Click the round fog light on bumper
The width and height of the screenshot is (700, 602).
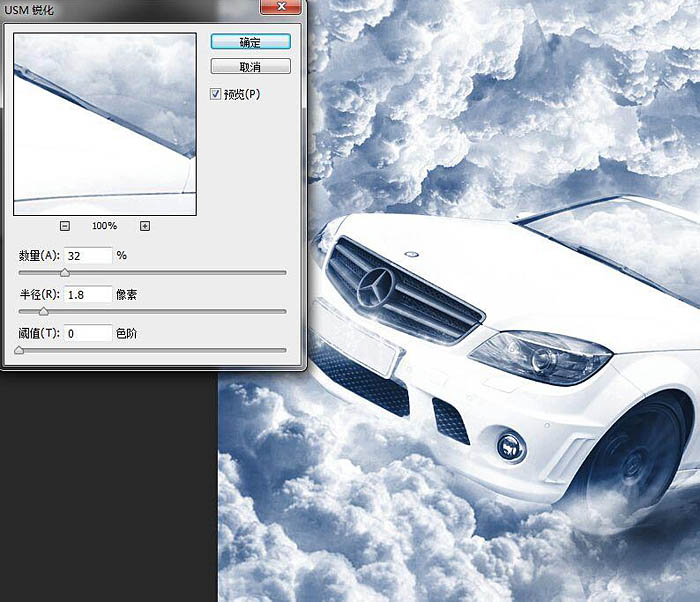tap(511, 447)
